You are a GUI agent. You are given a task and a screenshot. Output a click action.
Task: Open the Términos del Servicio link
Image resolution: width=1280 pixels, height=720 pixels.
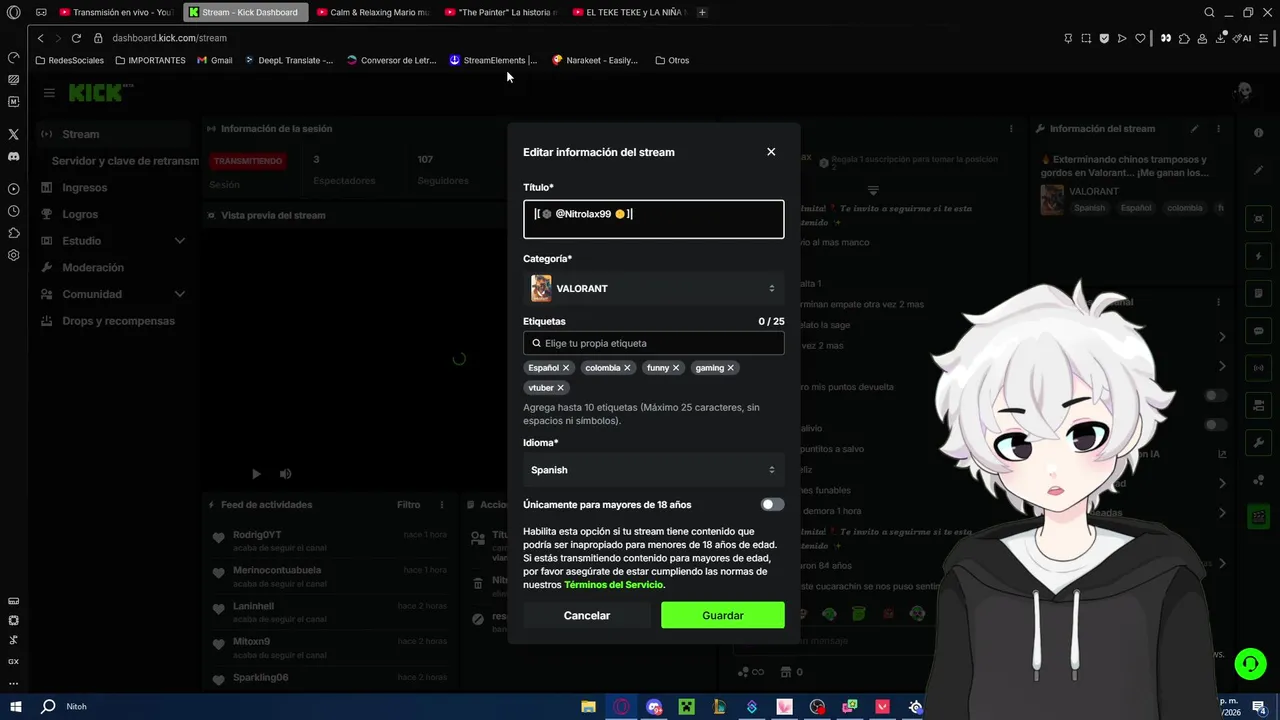click(x=613, y=585)
